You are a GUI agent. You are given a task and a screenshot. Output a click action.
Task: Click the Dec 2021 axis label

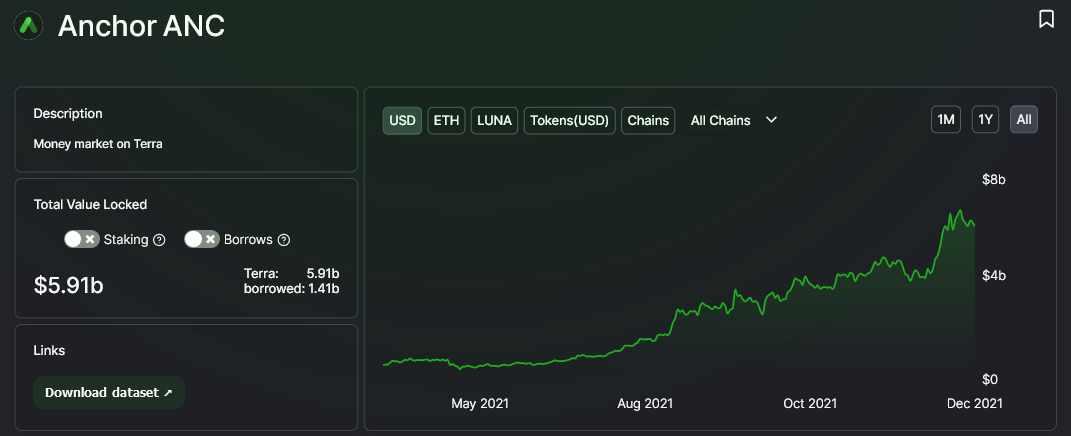[975, 403]
